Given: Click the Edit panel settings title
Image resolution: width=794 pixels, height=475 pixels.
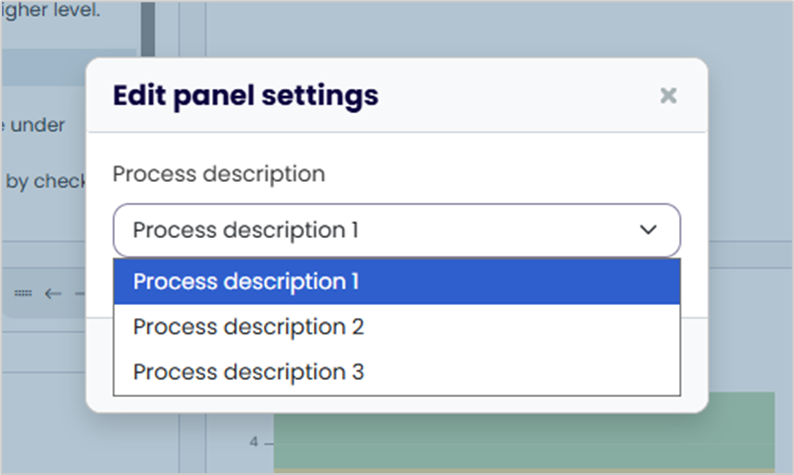Looking at the screenshot, I should [246, 96].
